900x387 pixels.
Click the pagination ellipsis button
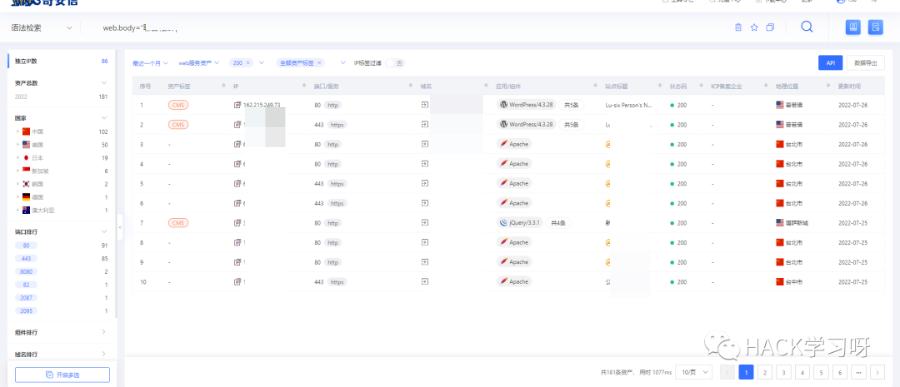click(x=859, y=372)
